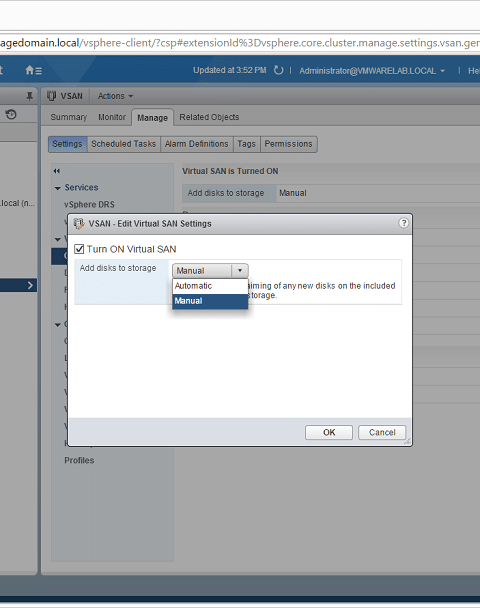Open Scheduled Tasks sub-tab
The image size is (480, 608).
pyautogui.click(x=124, y=144)
